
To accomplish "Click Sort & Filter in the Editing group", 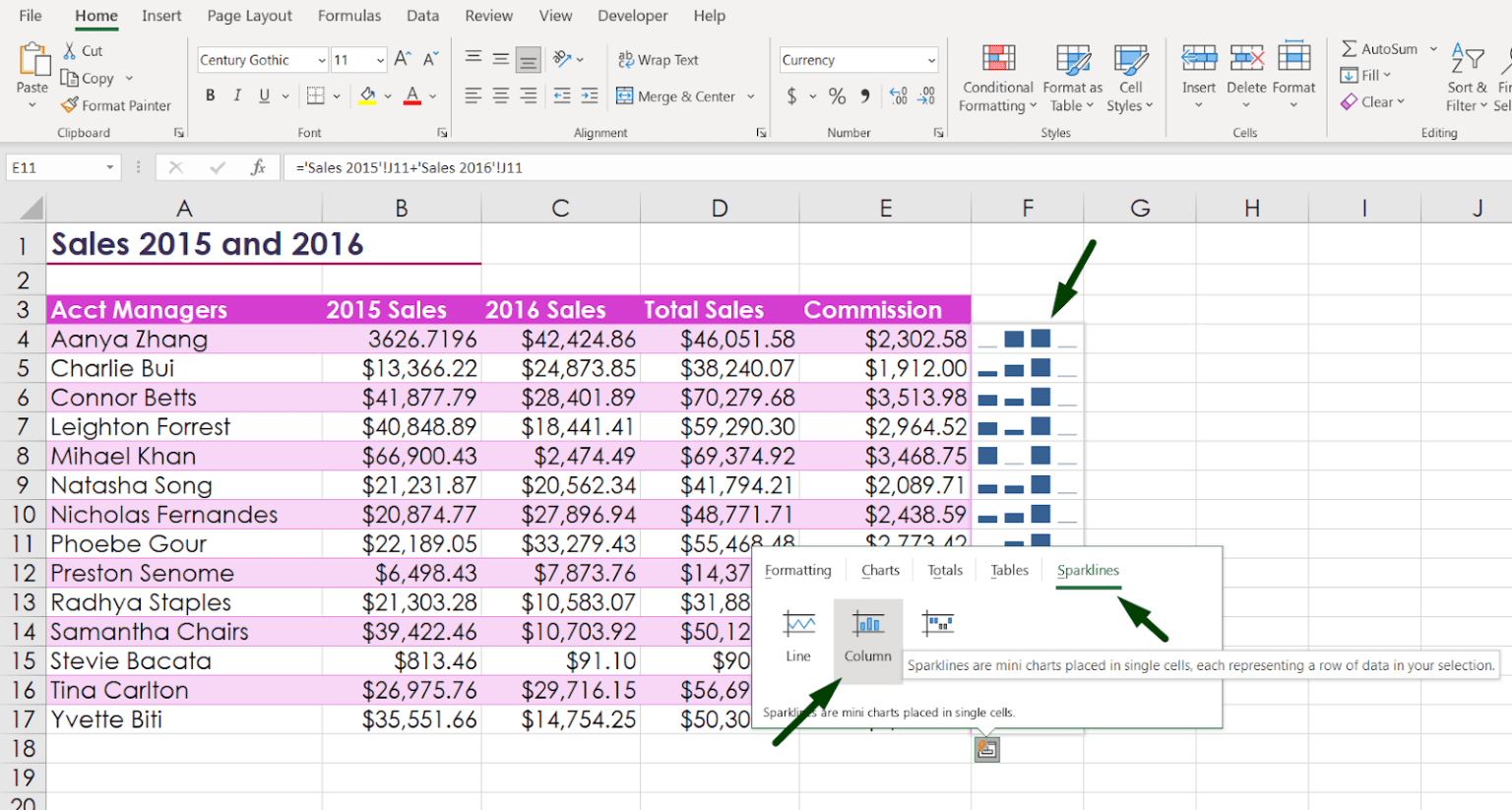I will [1466, 79].
